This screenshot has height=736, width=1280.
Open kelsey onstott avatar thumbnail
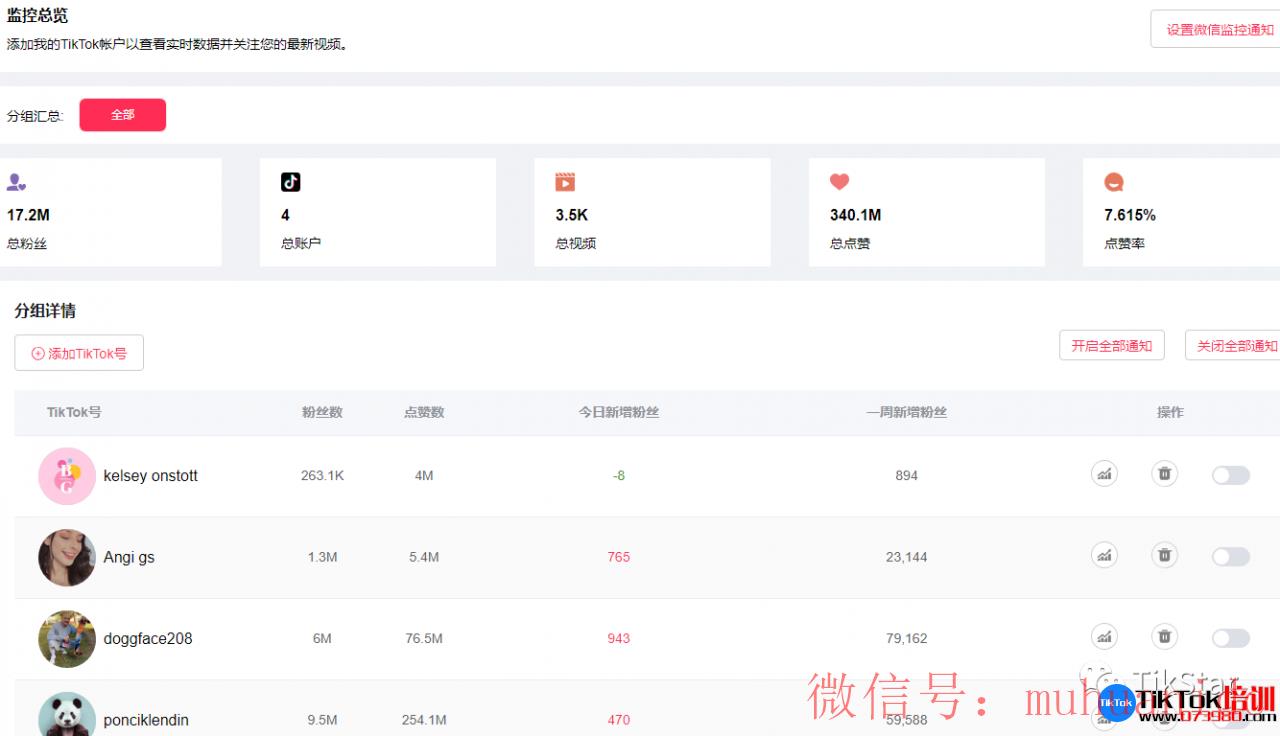click(67, 476)
